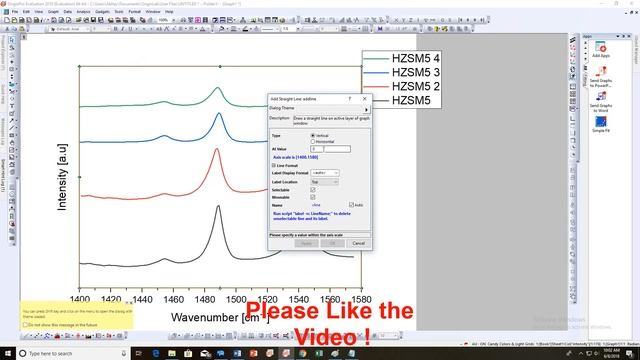Open the Analysis menu
The width and height of the screenshot is (640, 360).
coord(83,12)
